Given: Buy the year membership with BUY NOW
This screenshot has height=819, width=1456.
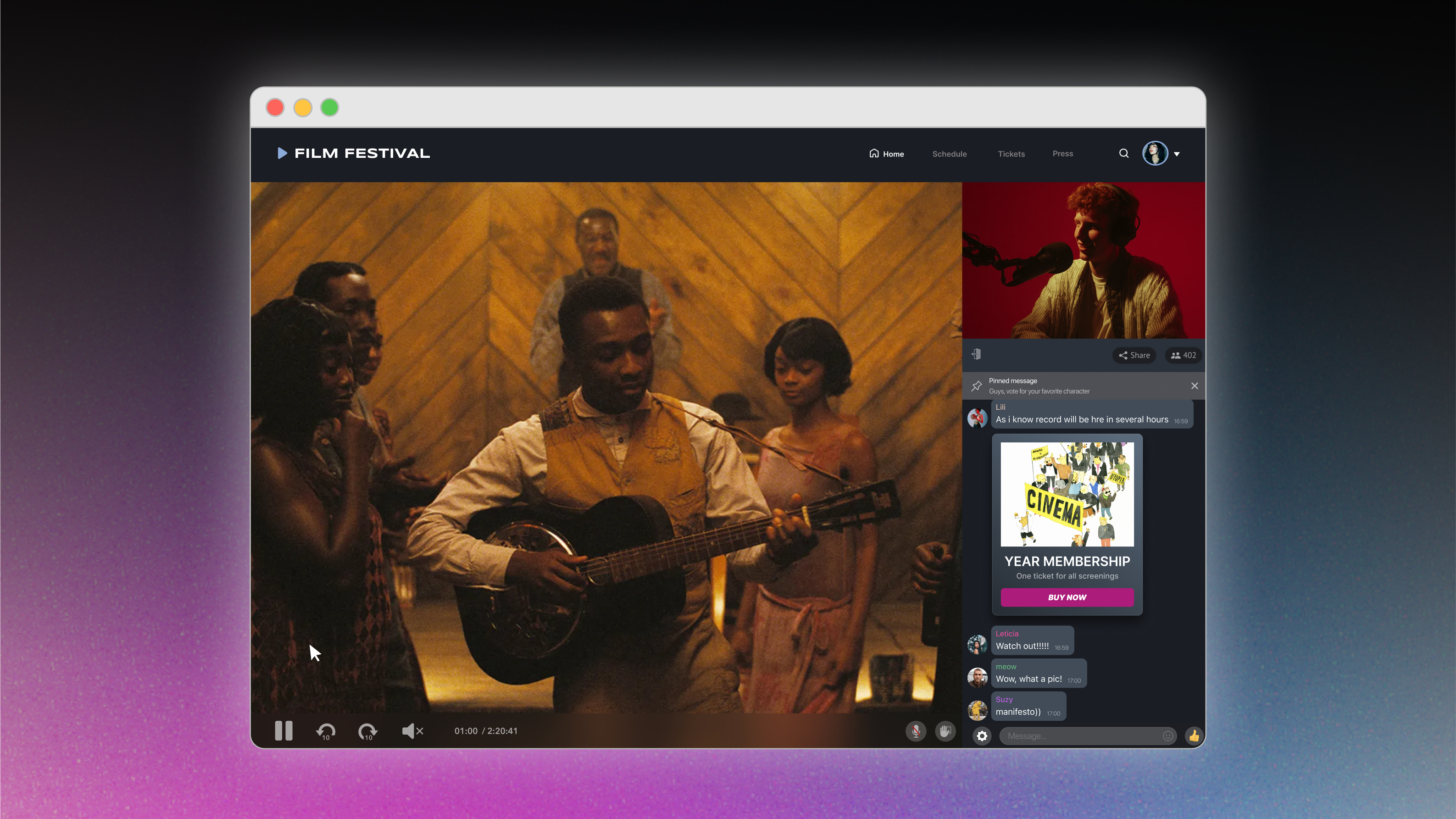Looking at the screenshot, I should [1067, 597].
